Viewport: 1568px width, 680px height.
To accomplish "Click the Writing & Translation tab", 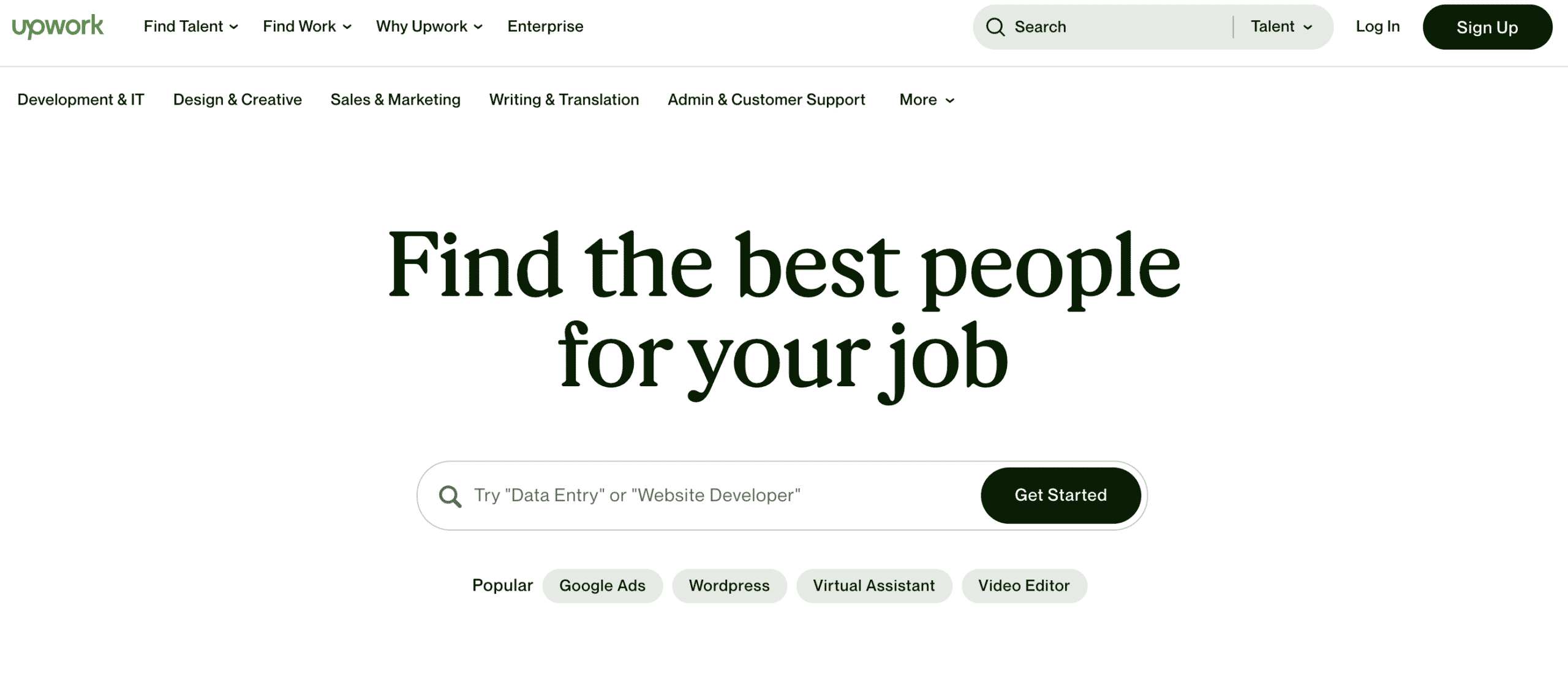I will tap(564, 99).
